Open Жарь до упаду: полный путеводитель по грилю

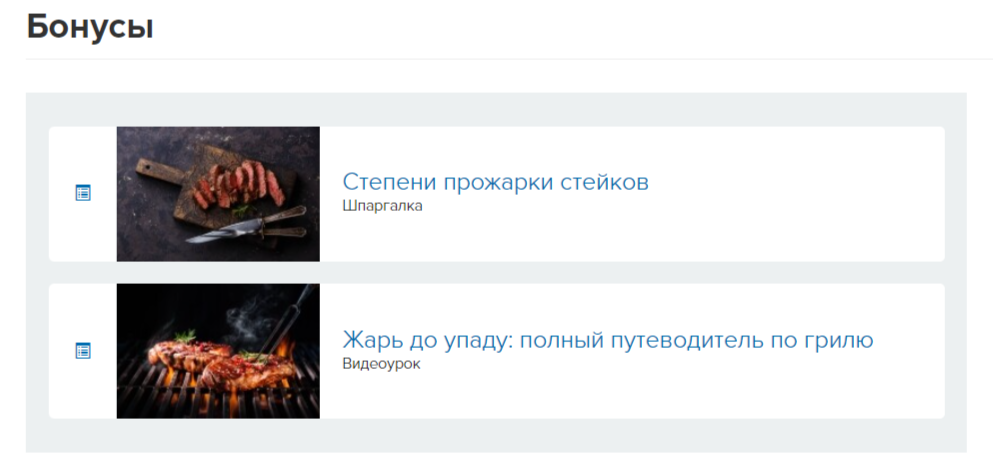pos(608,340)
